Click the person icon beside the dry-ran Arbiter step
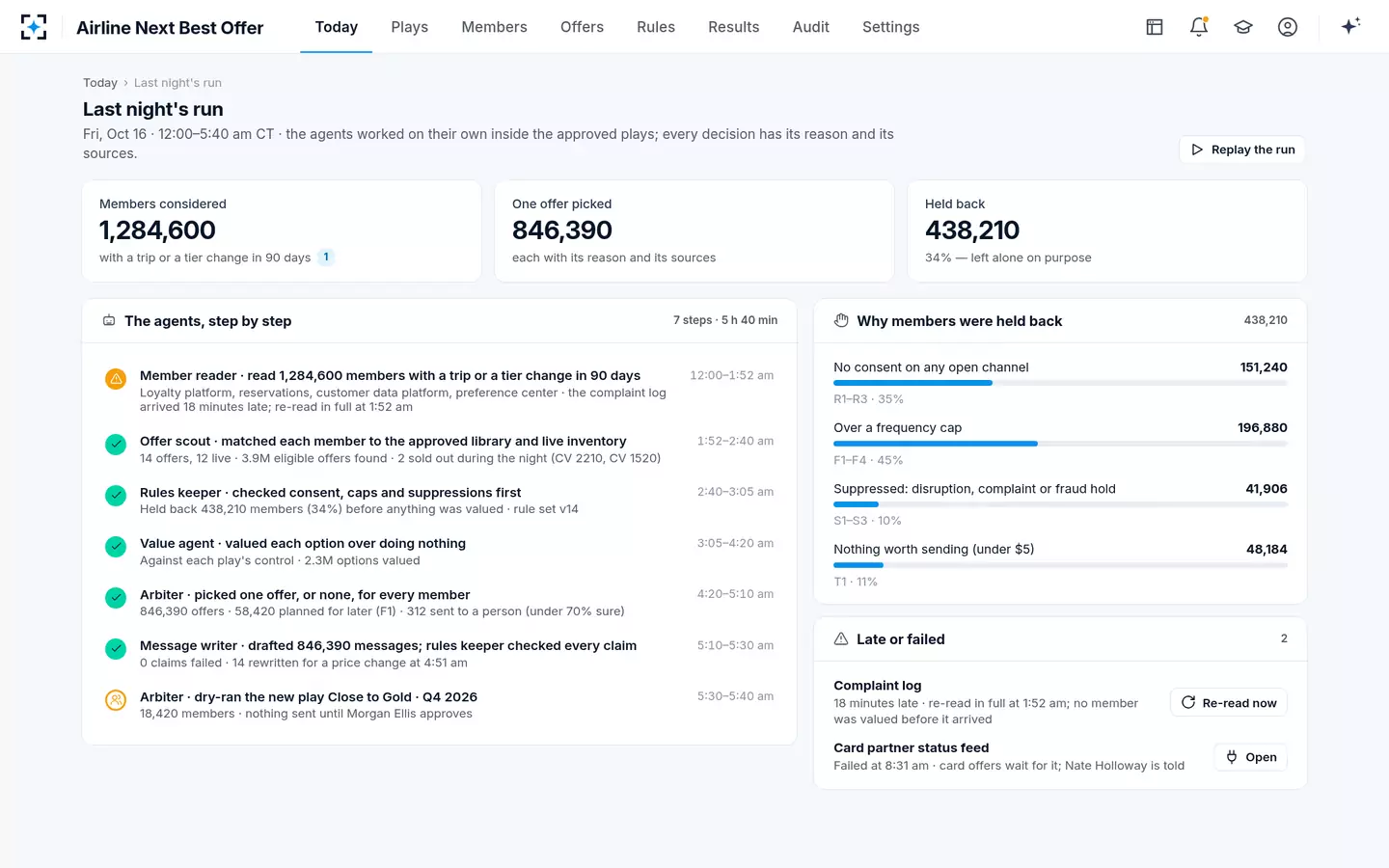The height and width of the screenshot is (868, 1389). pos(116,700)
